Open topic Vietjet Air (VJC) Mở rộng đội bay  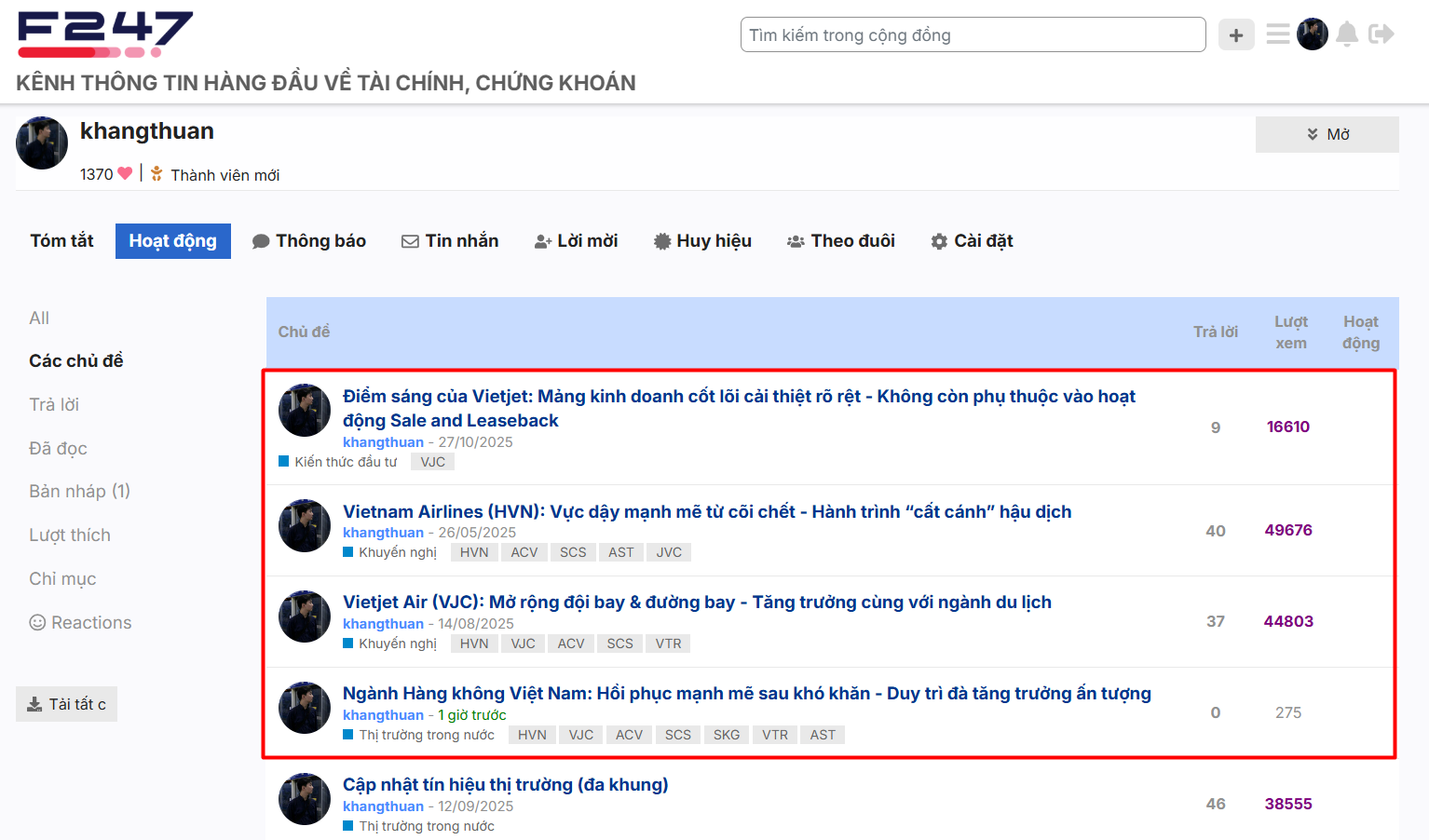(x=697, y=603)
